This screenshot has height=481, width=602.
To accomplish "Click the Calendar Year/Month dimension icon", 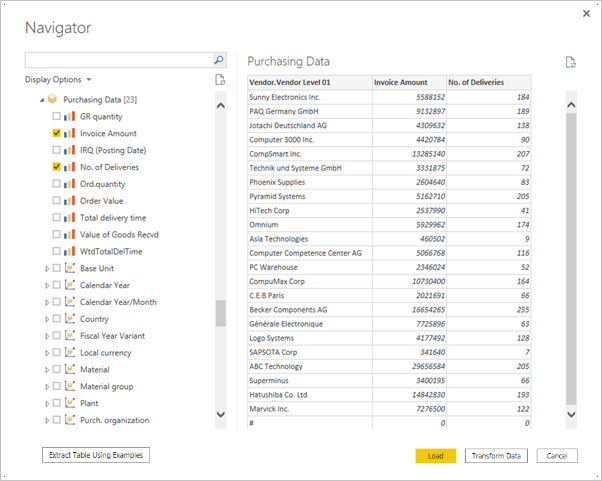I will [69, 302].
